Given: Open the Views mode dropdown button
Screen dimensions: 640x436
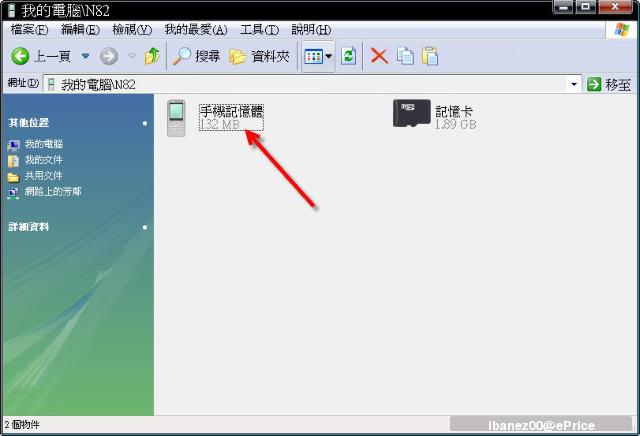Looking at the screenshot, I should 318,56.
